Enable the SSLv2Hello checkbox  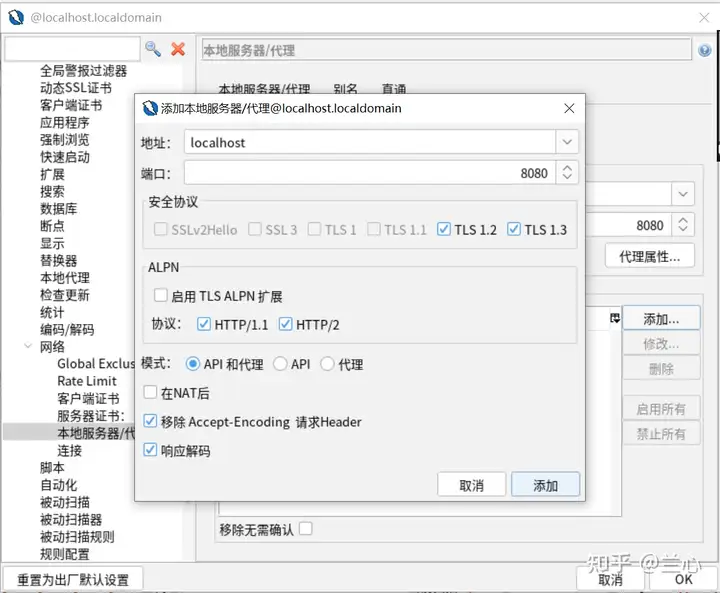[x=160, y=229]
